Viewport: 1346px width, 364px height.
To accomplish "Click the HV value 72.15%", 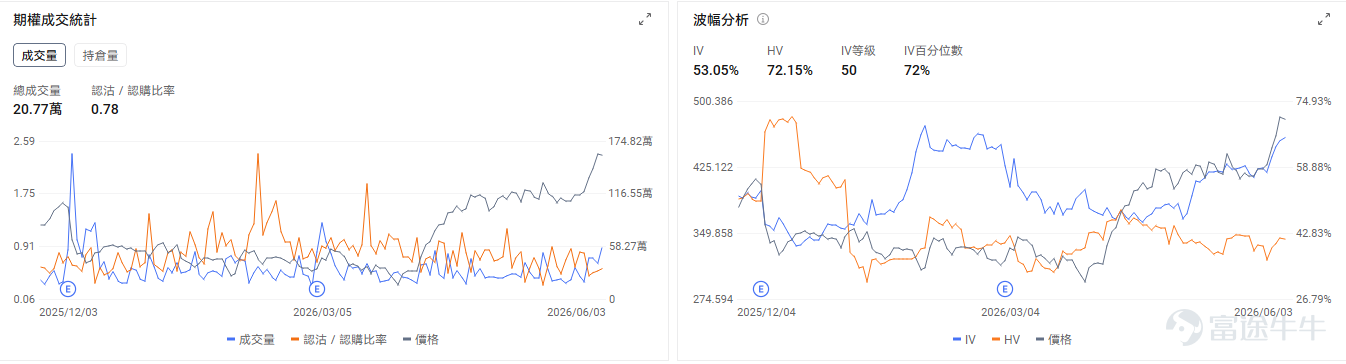I will point(790,70).
